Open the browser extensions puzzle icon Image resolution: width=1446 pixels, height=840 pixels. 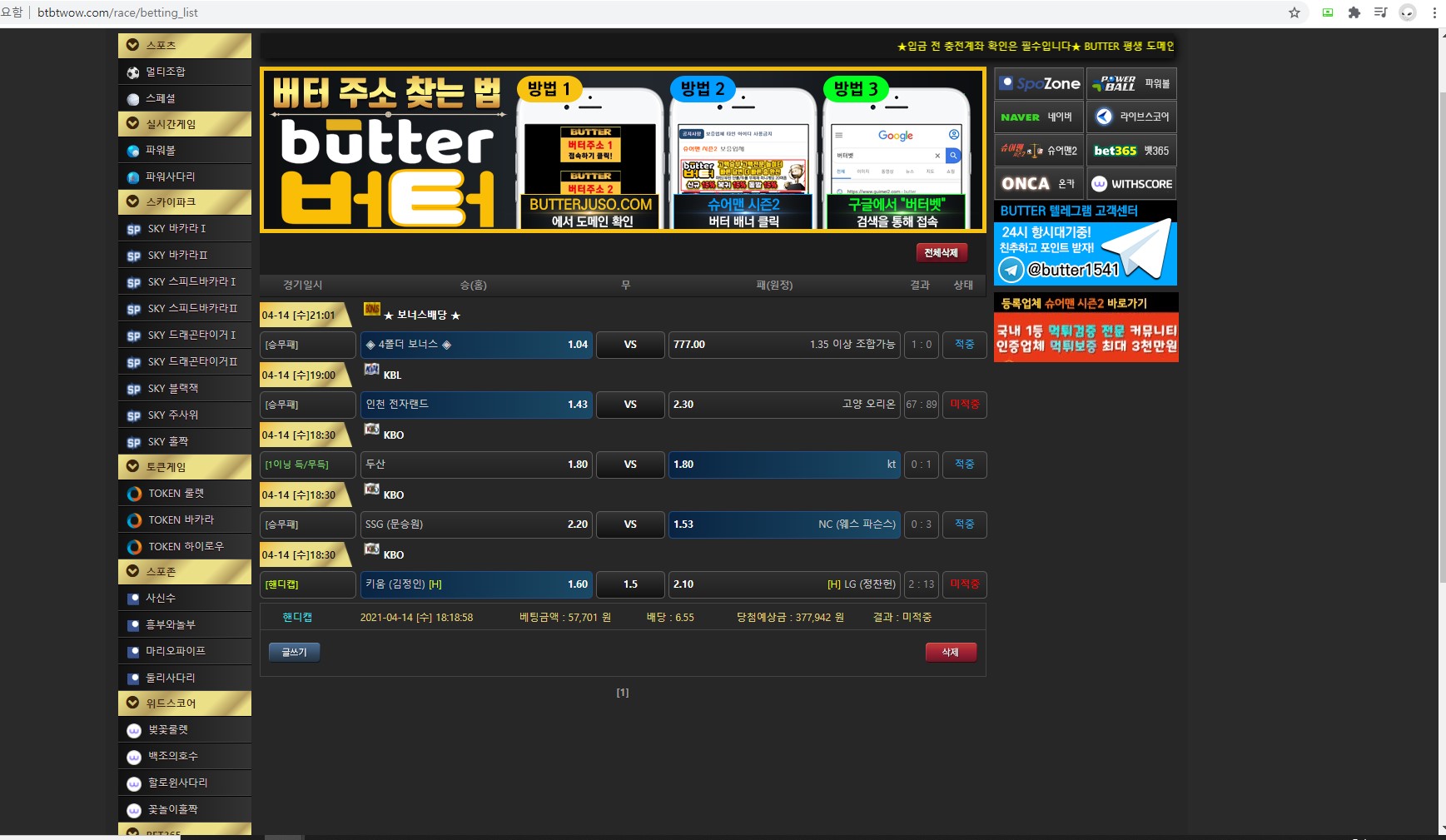(1354, 12)
